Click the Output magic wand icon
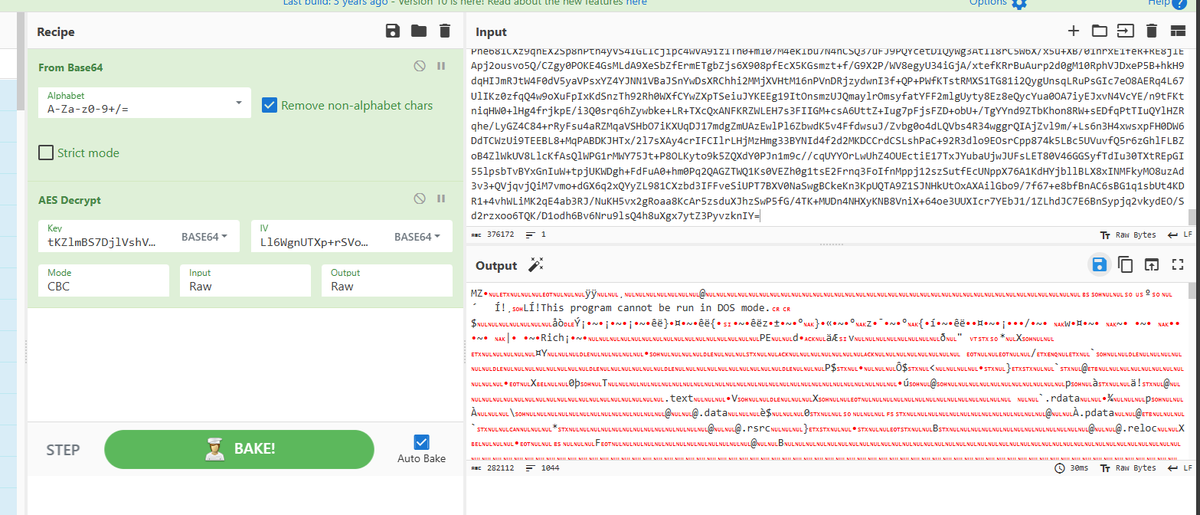The width and height of the screenshot is (1200, 515). coord(535,265)
